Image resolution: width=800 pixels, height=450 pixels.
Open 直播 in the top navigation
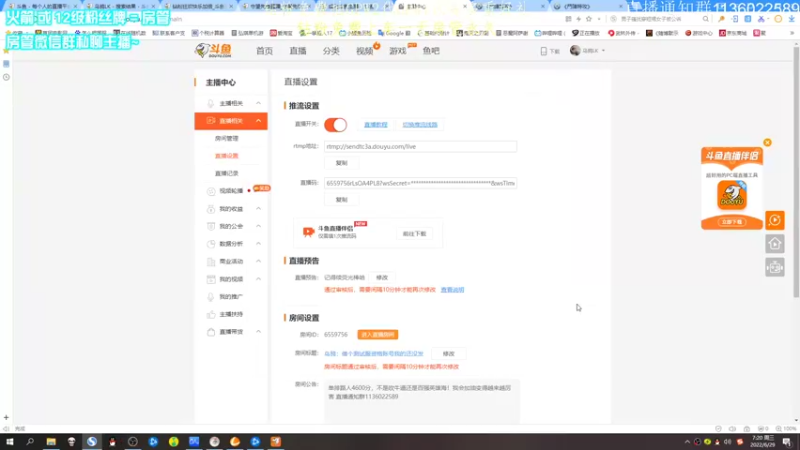tap(297, 51)
